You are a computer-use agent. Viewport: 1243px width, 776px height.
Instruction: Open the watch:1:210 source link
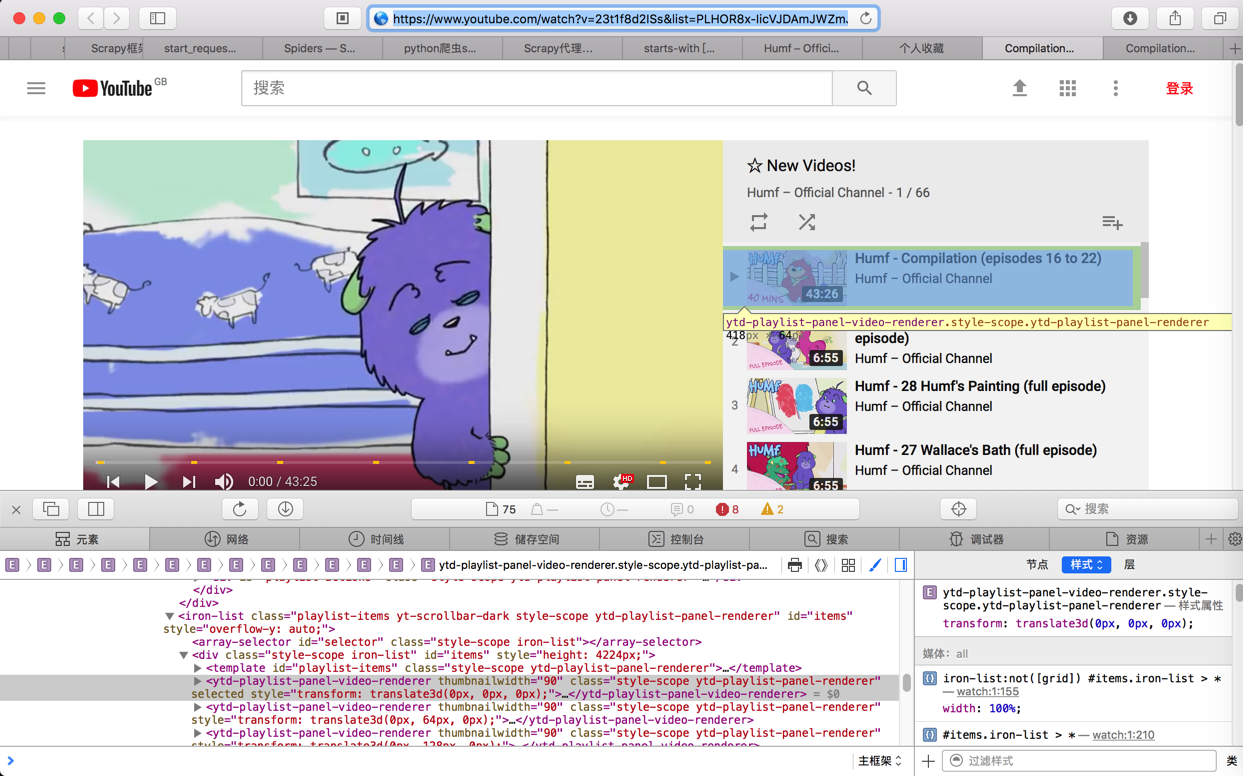pyautogui.click(x=1123, y=735)
